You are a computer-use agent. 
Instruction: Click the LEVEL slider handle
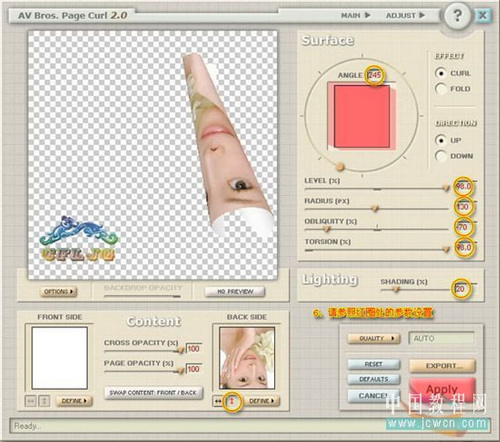[x=446, y=188]
